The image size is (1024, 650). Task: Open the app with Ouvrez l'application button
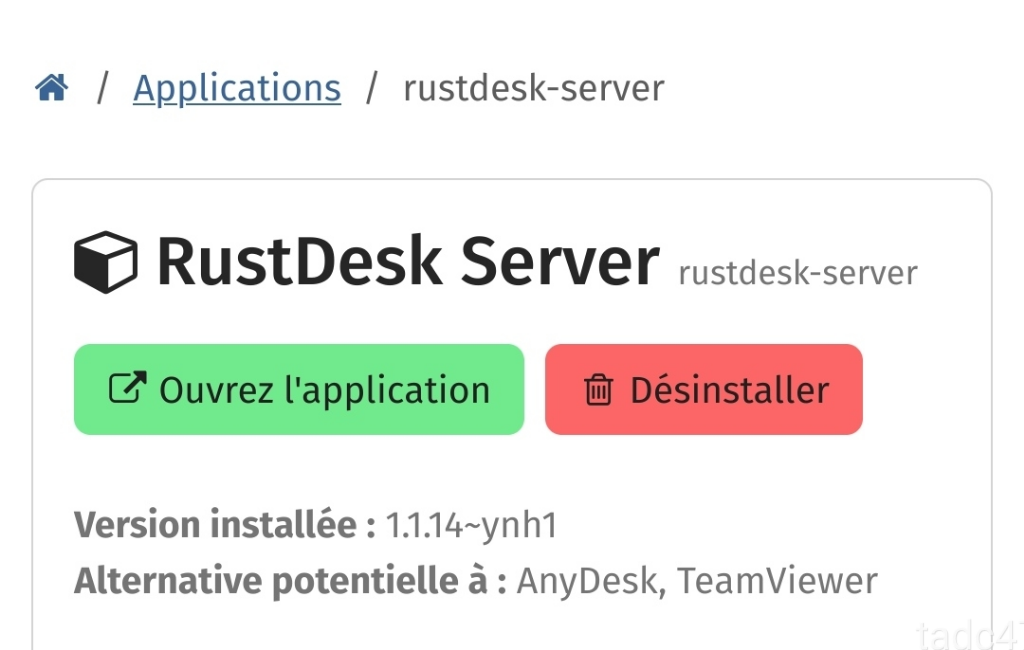click(x=299, y=389)
